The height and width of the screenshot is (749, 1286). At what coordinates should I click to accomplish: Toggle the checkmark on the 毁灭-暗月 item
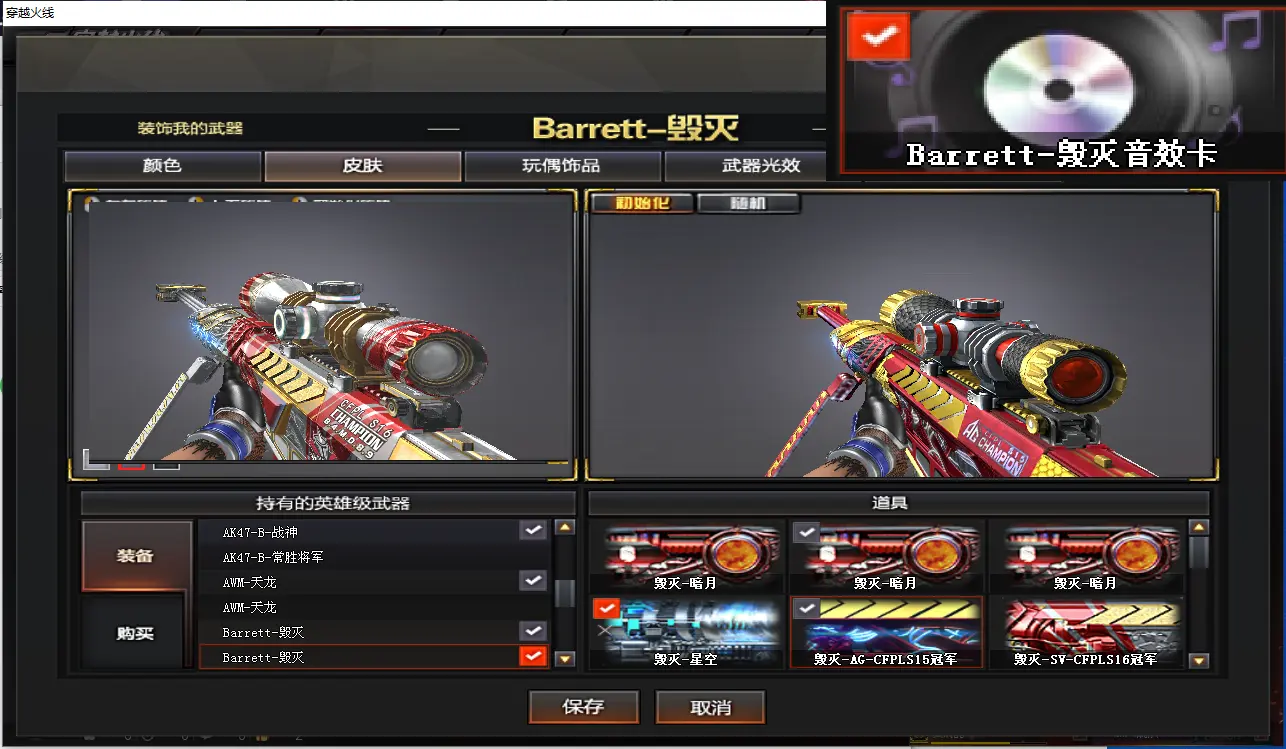(806, 533)
